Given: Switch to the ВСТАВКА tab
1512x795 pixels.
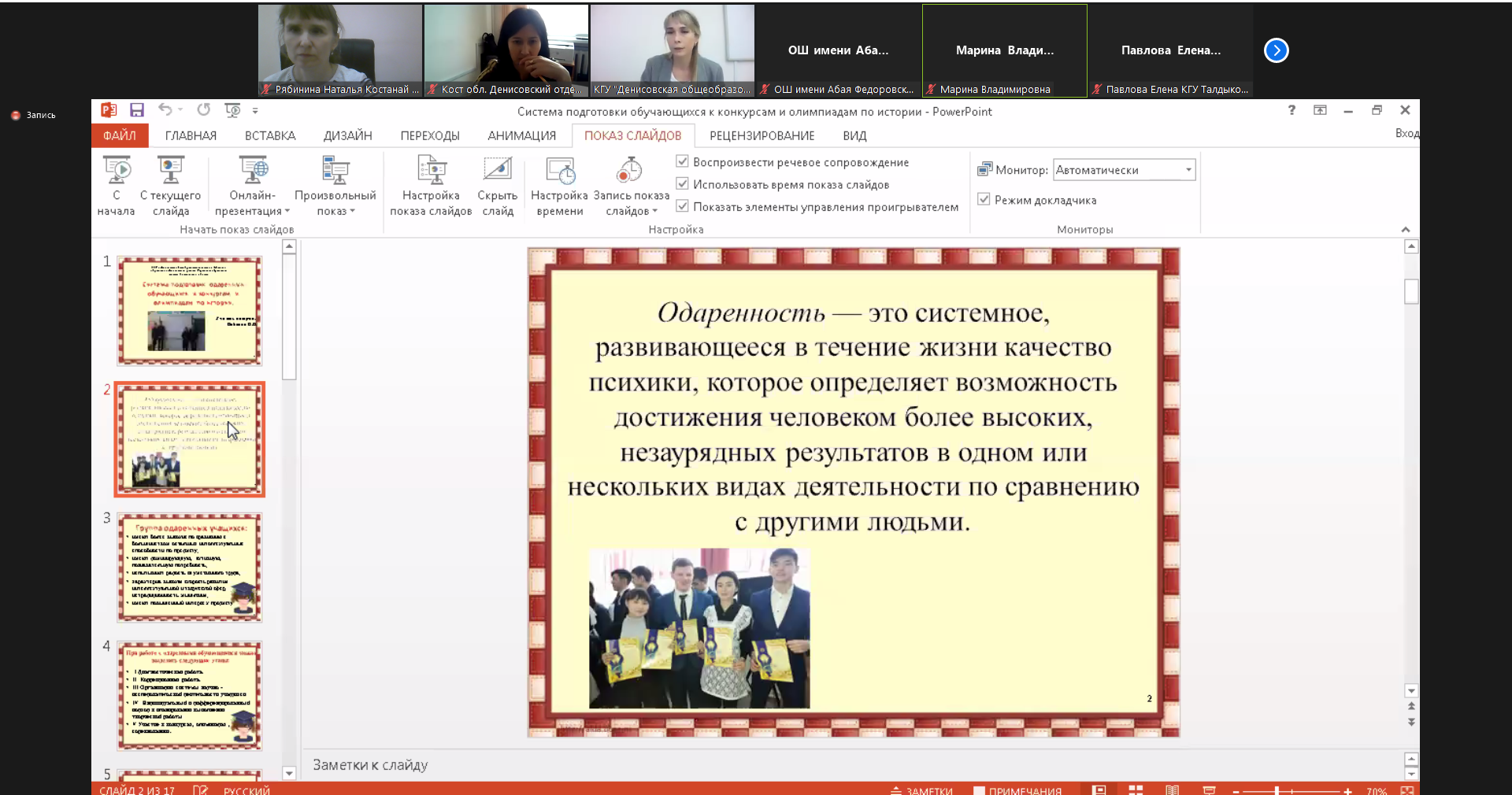Looking at the screenshot, I should coord(270,135).
